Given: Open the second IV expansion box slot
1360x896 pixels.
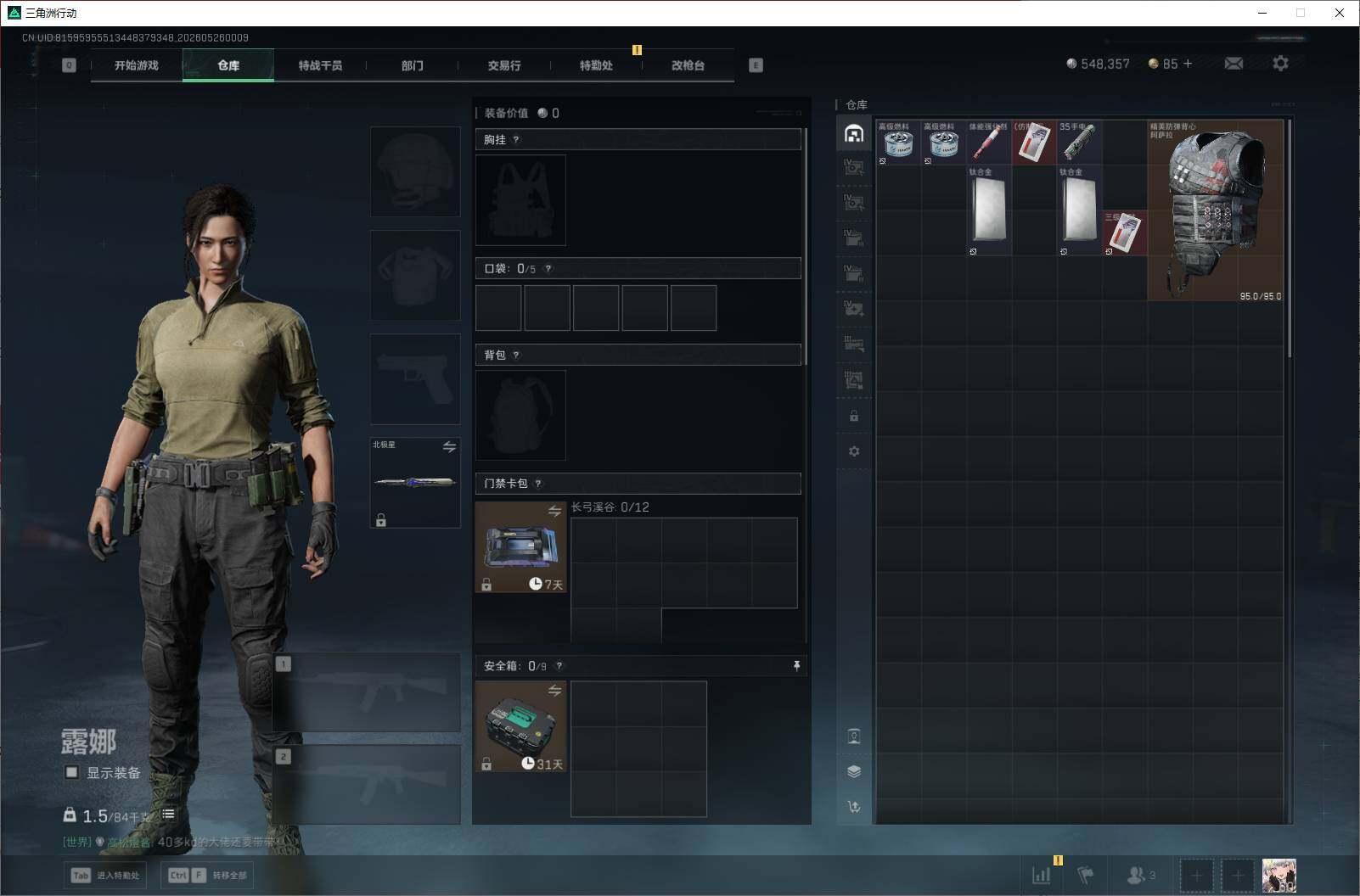Looking at the screenshot, I should coord(854,203).
